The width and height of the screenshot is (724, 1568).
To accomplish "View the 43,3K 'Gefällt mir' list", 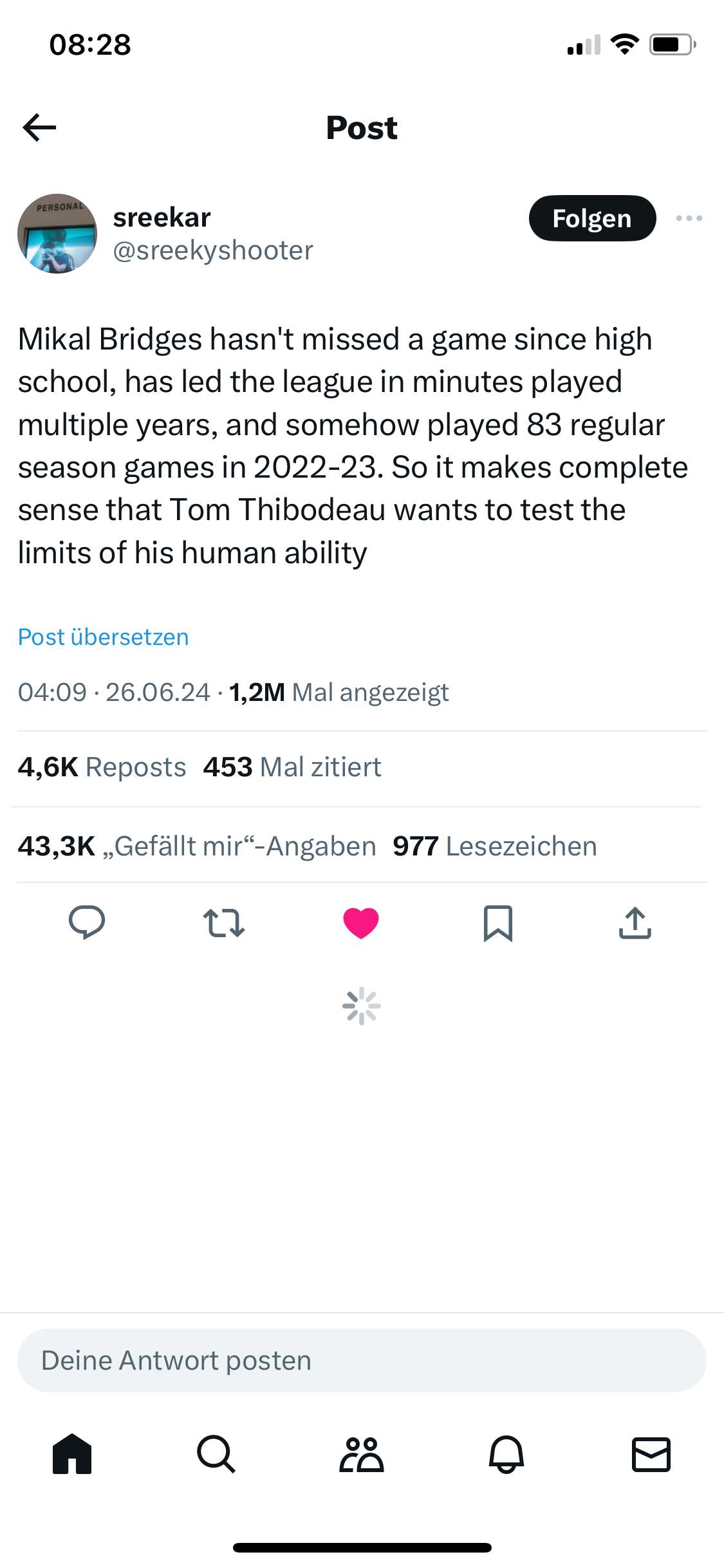I will pyautogui.click(x=197, y=846).
